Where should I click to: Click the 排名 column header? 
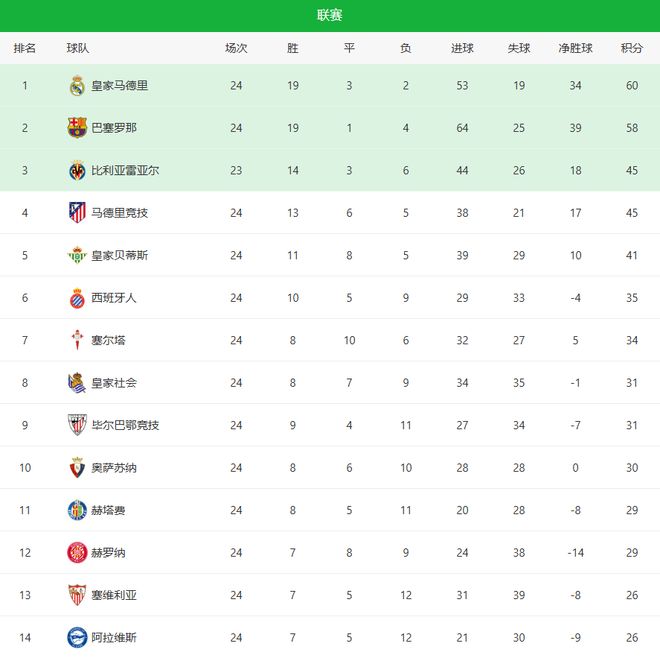click(25, 48)
